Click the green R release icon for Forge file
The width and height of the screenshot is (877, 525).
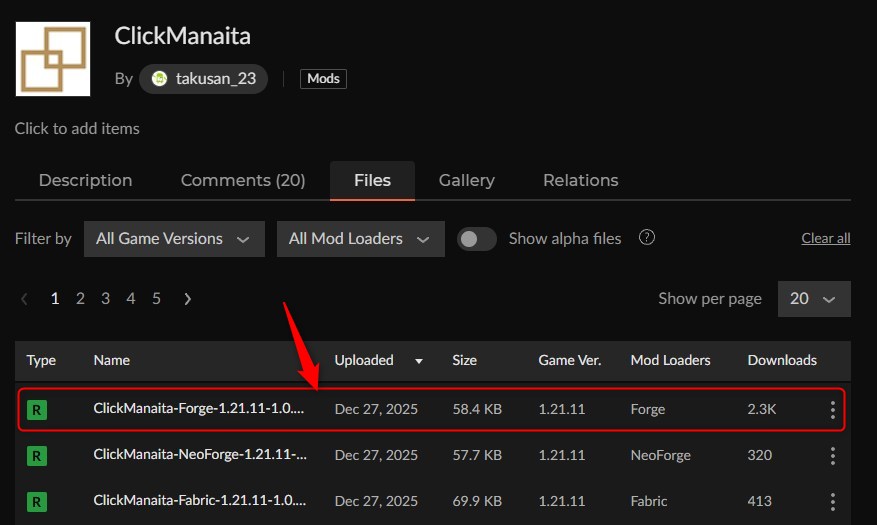37,409
